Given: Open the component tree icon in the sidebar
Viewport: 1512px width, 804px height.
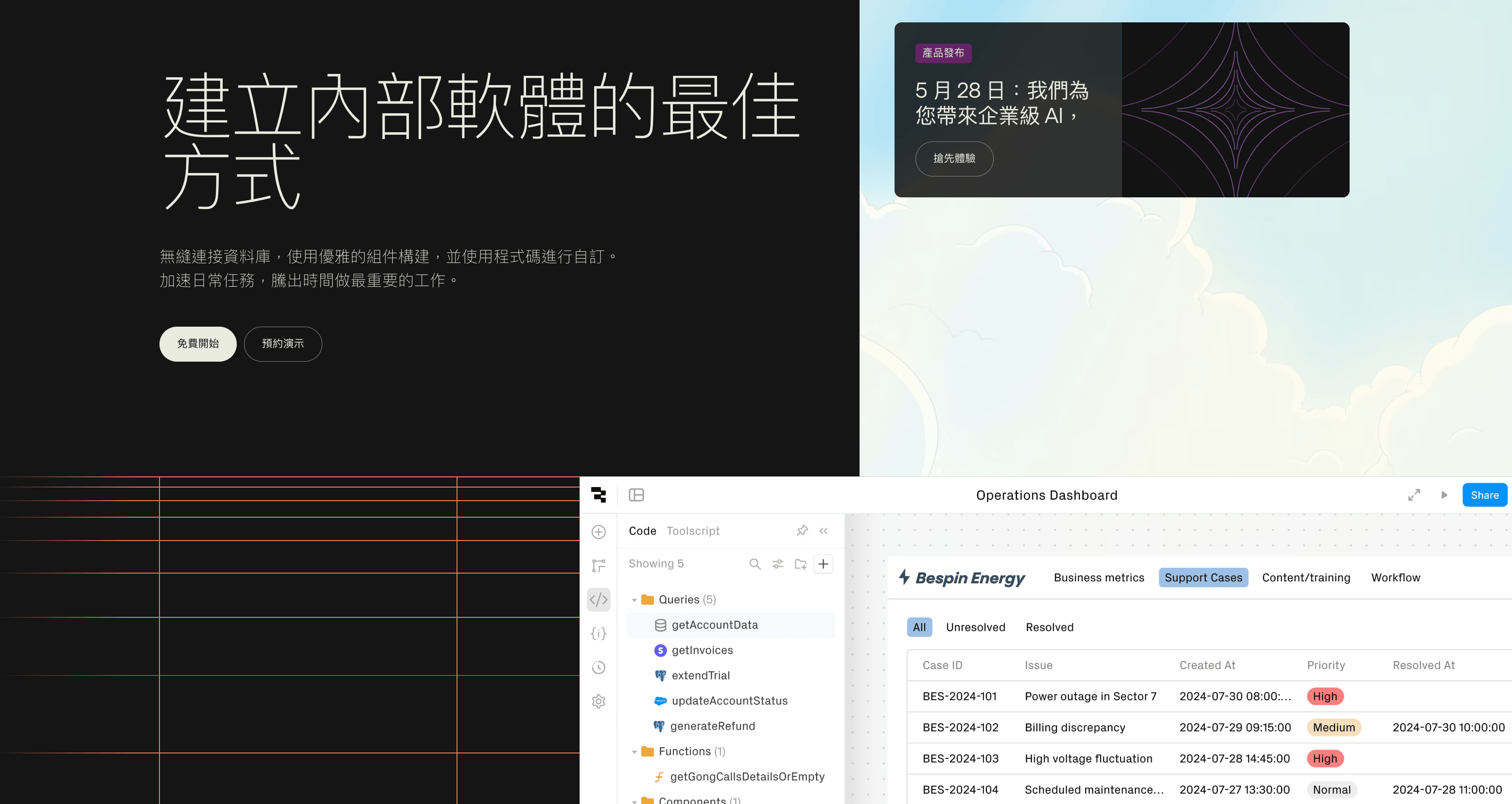Looking at the screenshot, I should (598, 566).
